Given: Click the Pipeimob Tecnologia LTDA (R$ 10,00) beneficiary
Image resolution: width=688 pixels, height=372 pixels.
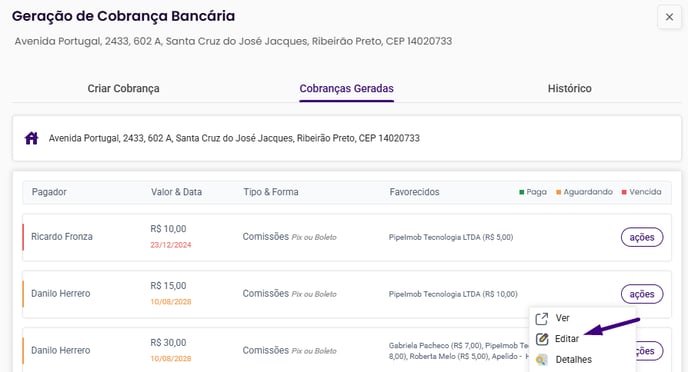Looking at the screenshot, I should pyautogui.click(x=453, y=294).
